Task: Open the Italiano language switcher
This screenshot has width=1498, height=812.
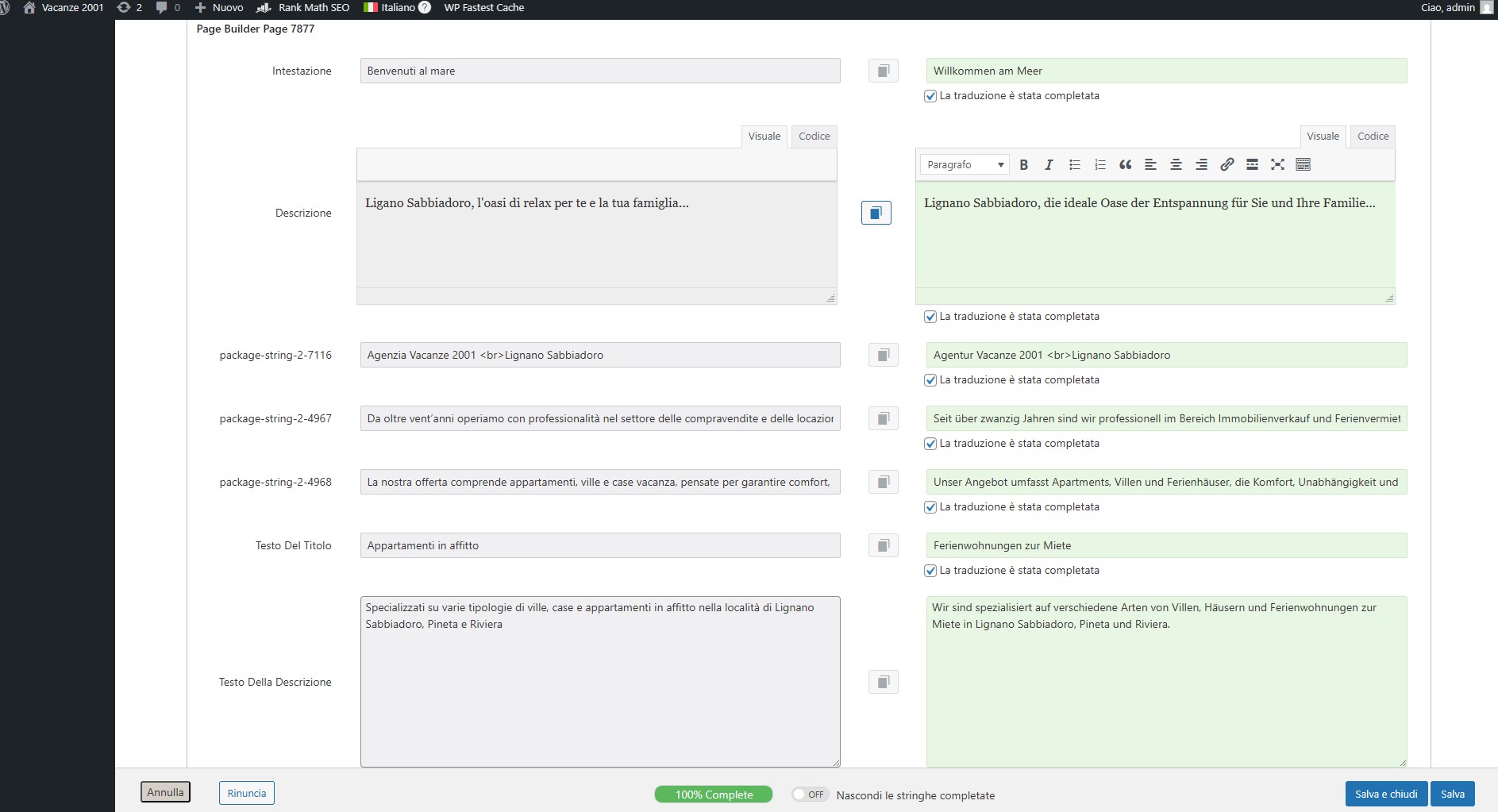Action: tap(396, 8)
